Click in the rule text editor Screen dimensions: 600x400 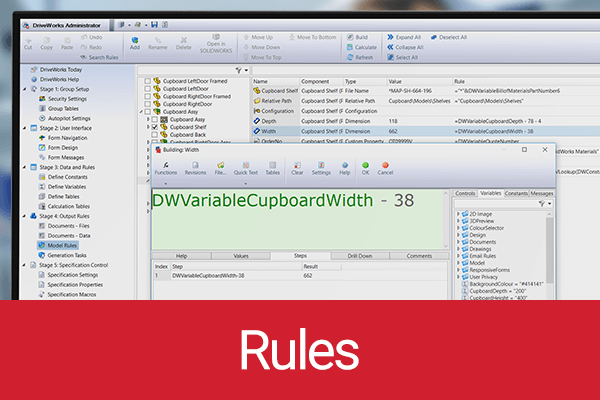tap(297, 219)
